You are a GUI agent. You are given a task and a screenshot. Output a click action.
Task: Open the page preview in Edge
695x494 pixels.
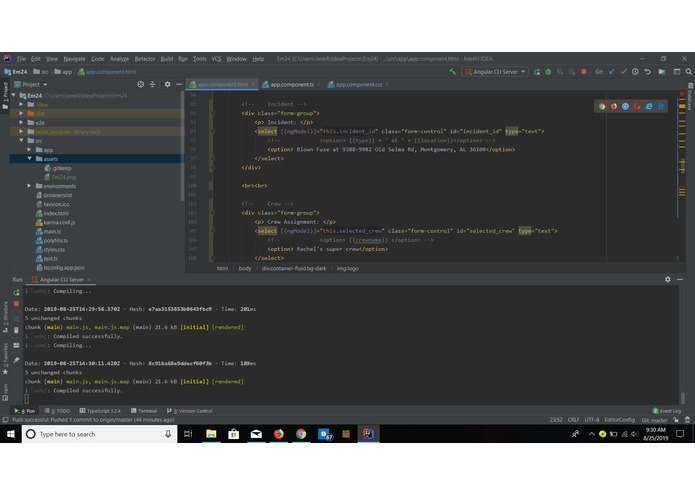tap(661, 106)
